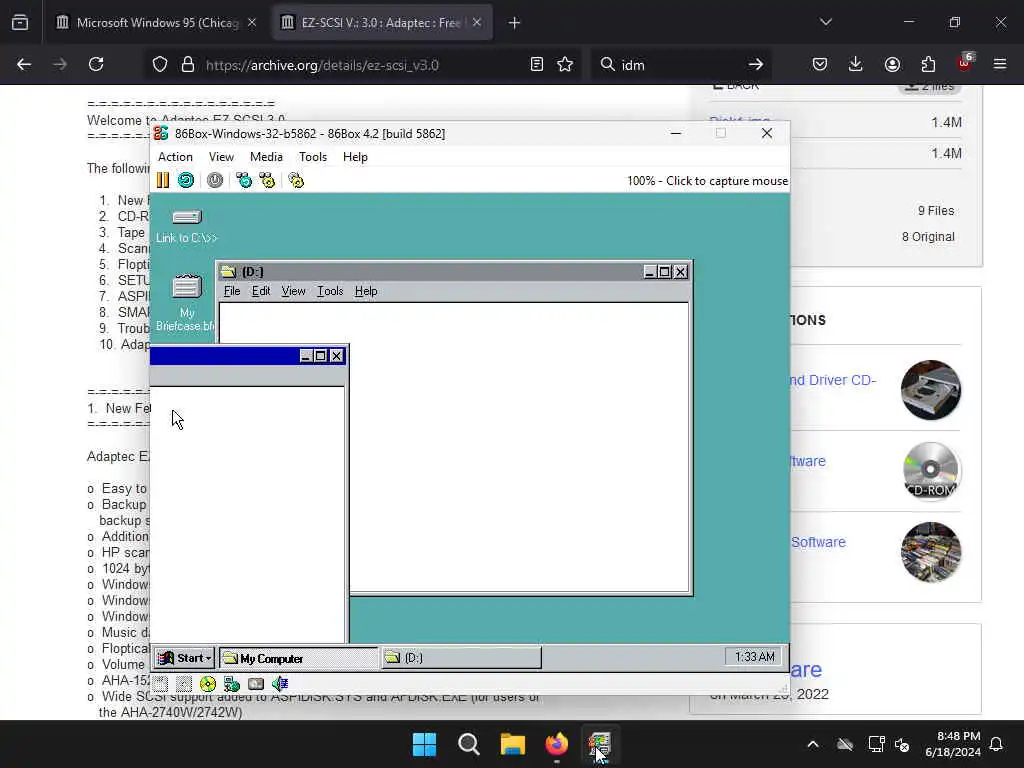Click the Windows 95 Start button
1024x768 pixels.
click(185, 658)
